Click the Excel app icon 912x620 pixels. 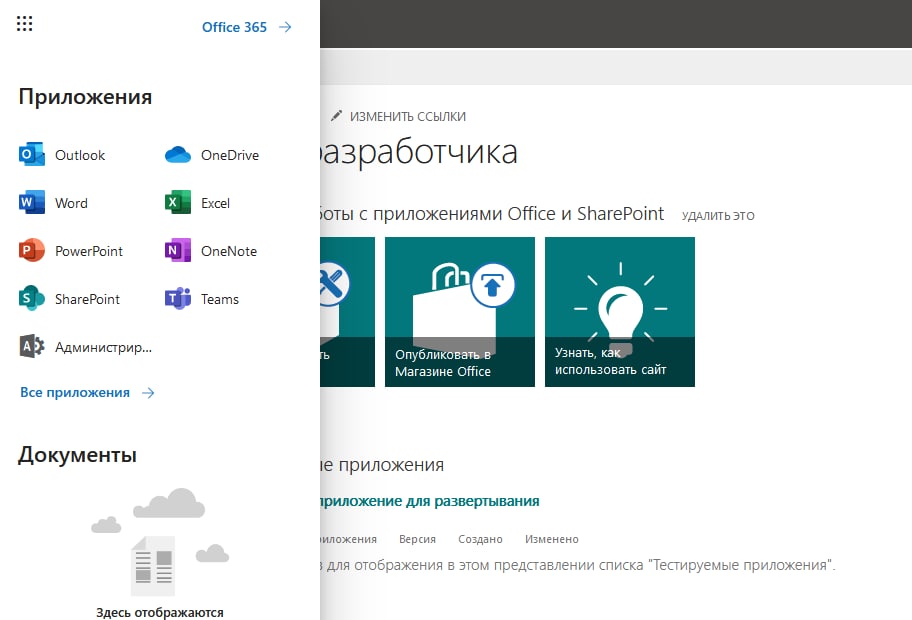click(178, 202)
